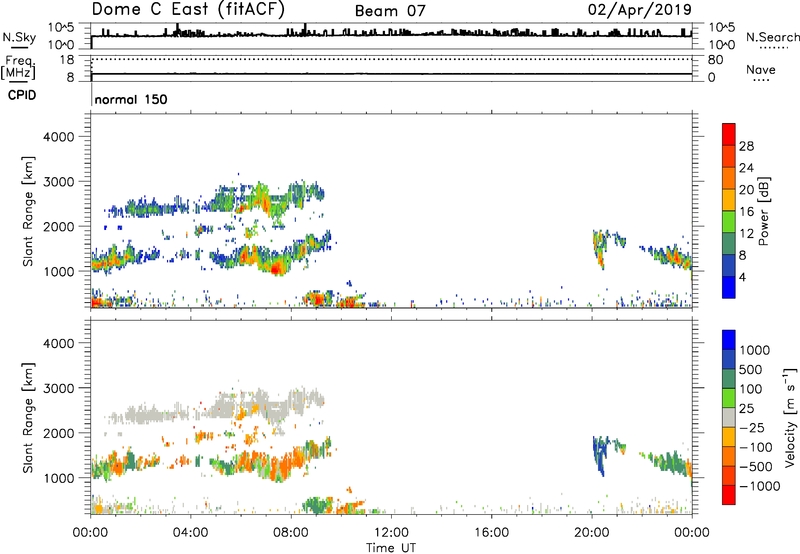Click the "CPID" row label
Viewport: 800px width, 554px height.
tap(22, 95)
